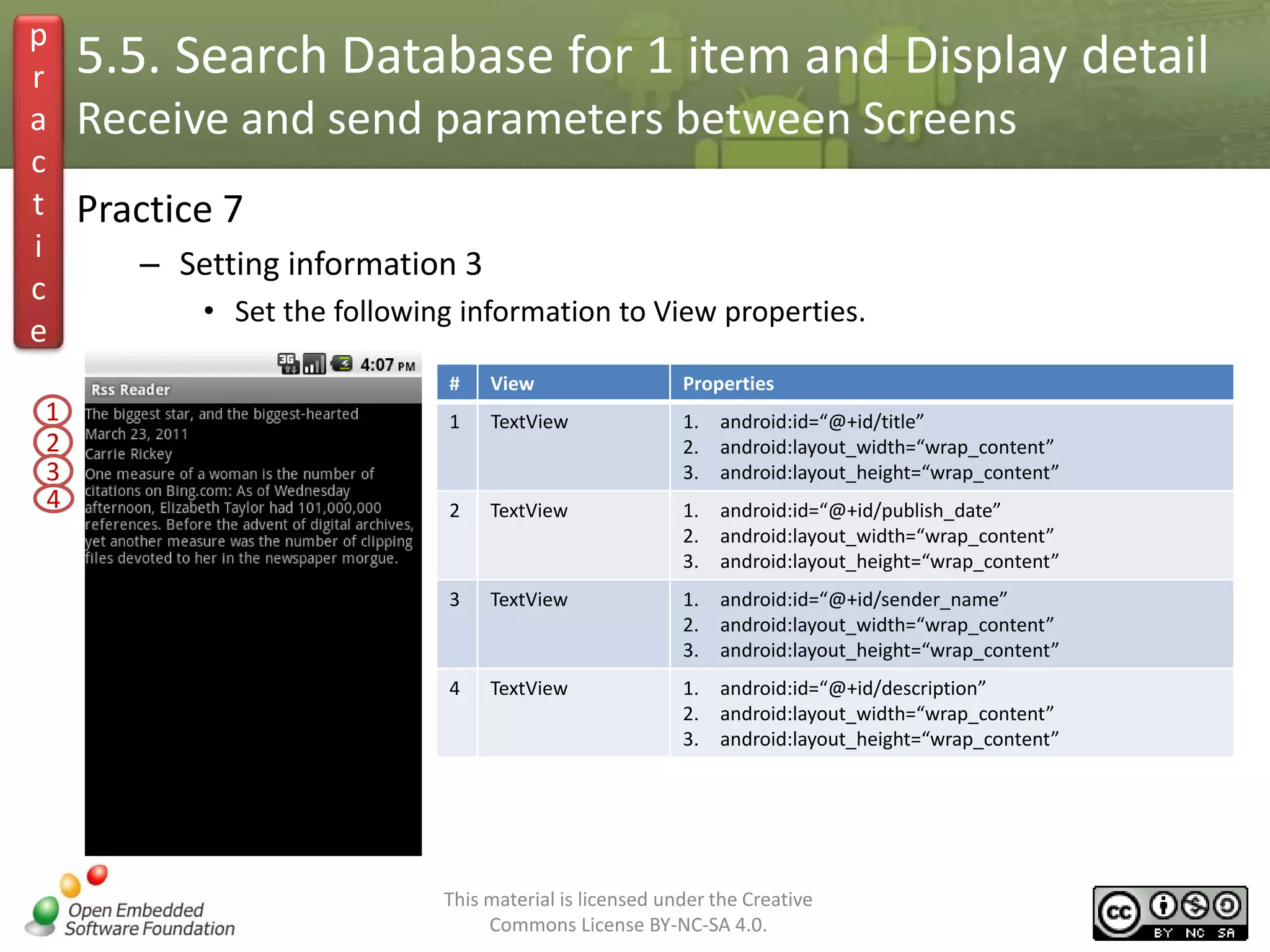
Task: Click 'Set the following information to View properties' bullet
Action: 549,311
